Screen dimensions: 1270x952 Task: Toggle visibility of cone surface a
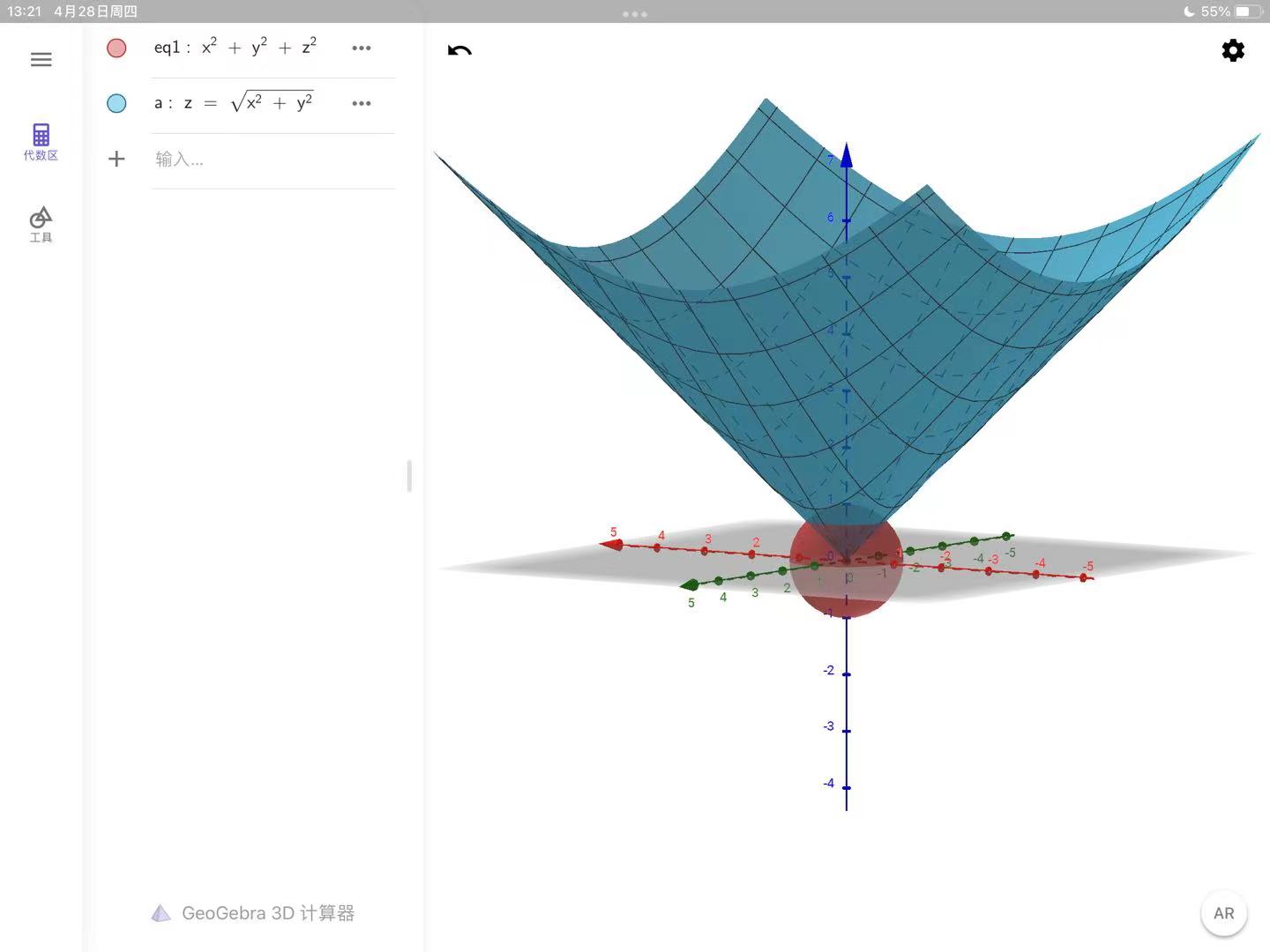(x=116, y=104)
